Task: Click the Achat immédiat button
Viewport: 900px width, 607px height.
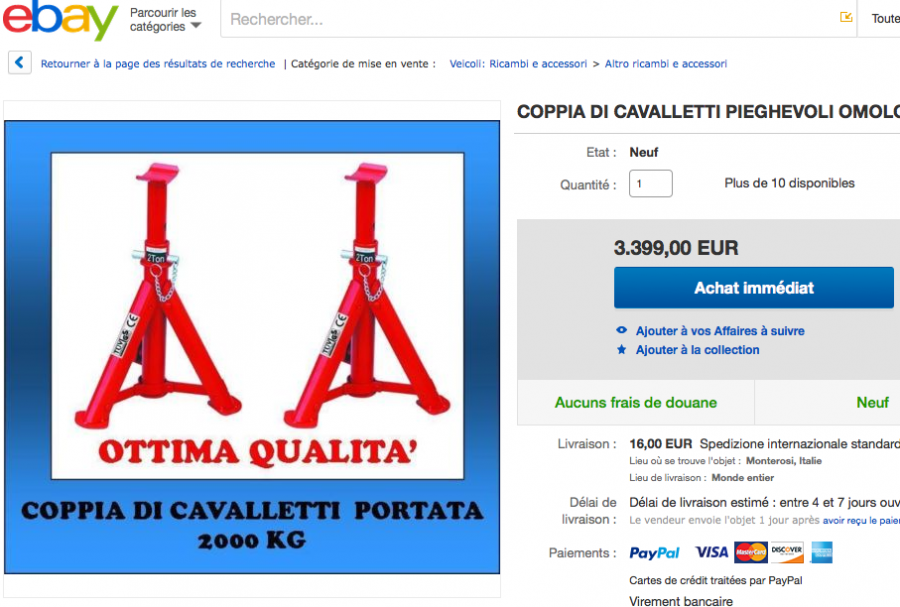Action: 754,287
